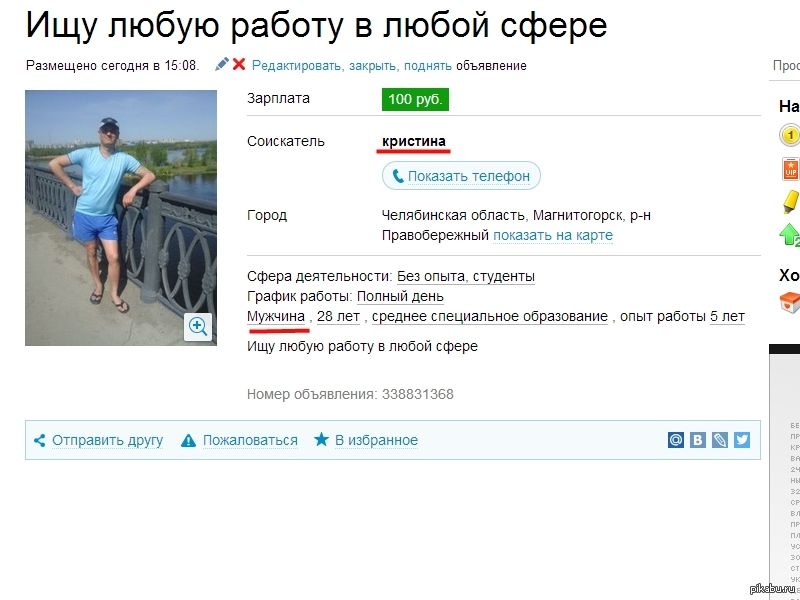Click the warning triangle complaint icon
This screenshot has width=800, height=600.
click(x=188, y=440)
